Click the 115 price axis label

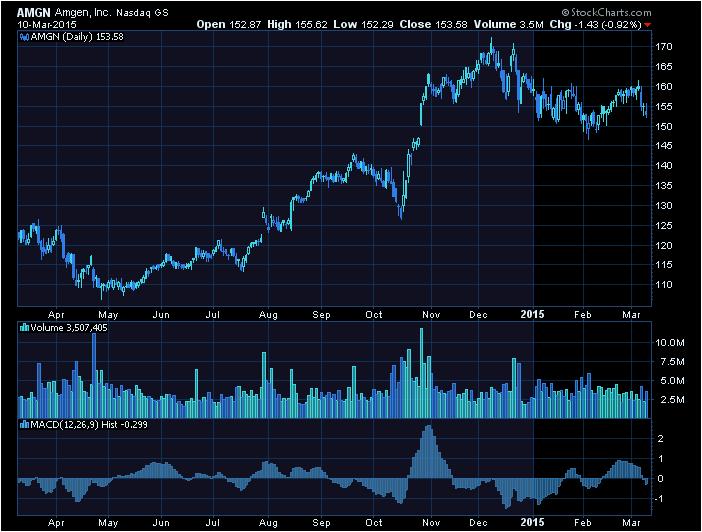[664, 265]
